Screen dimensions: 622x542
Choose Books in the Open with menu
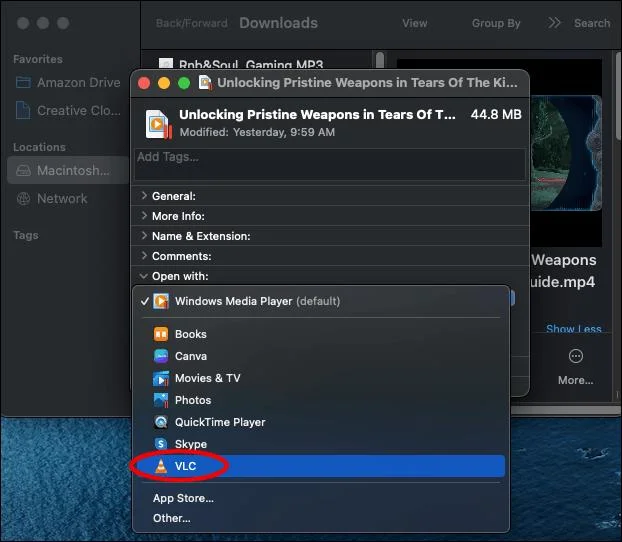tap(321, 334)
